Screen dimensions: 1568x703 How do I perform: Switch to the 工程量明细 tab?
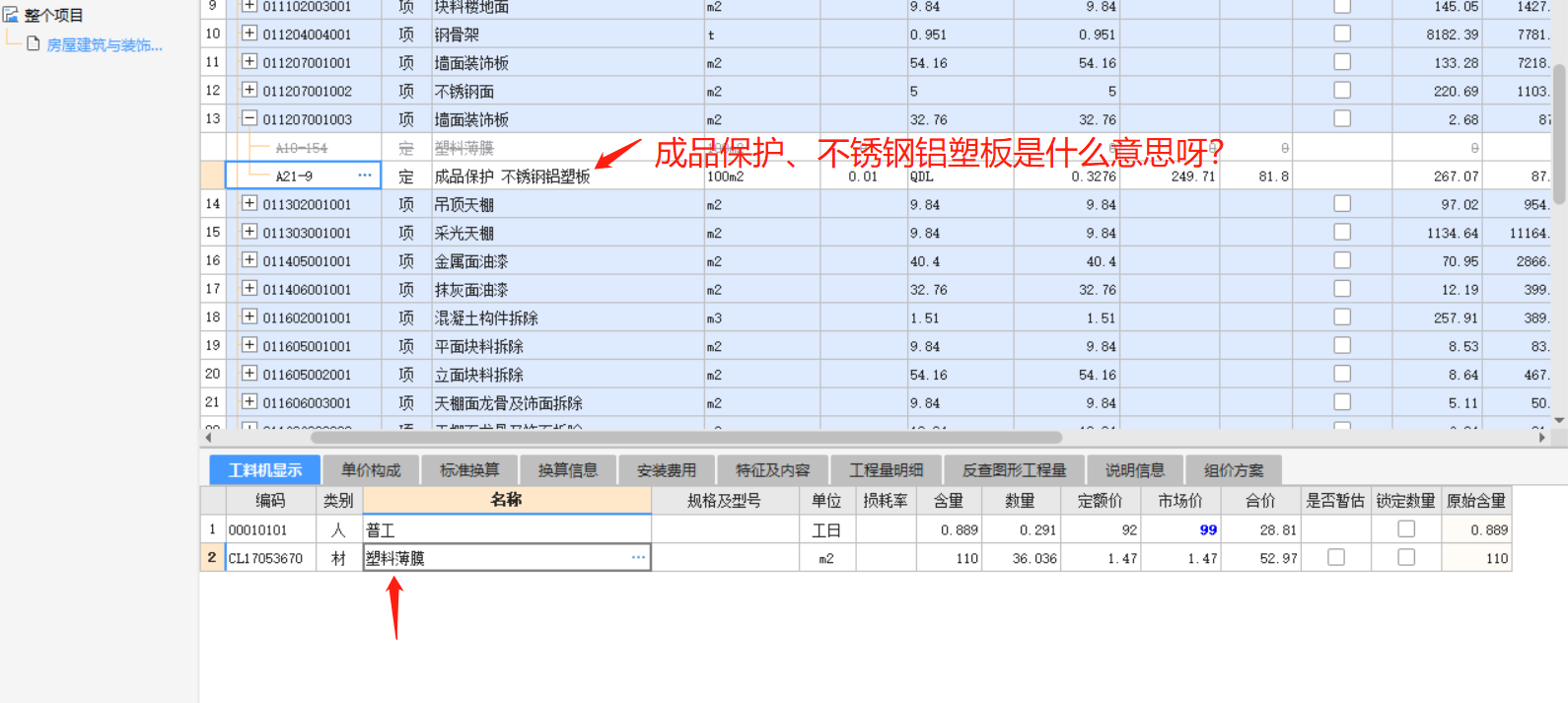[x=887, y=470]
